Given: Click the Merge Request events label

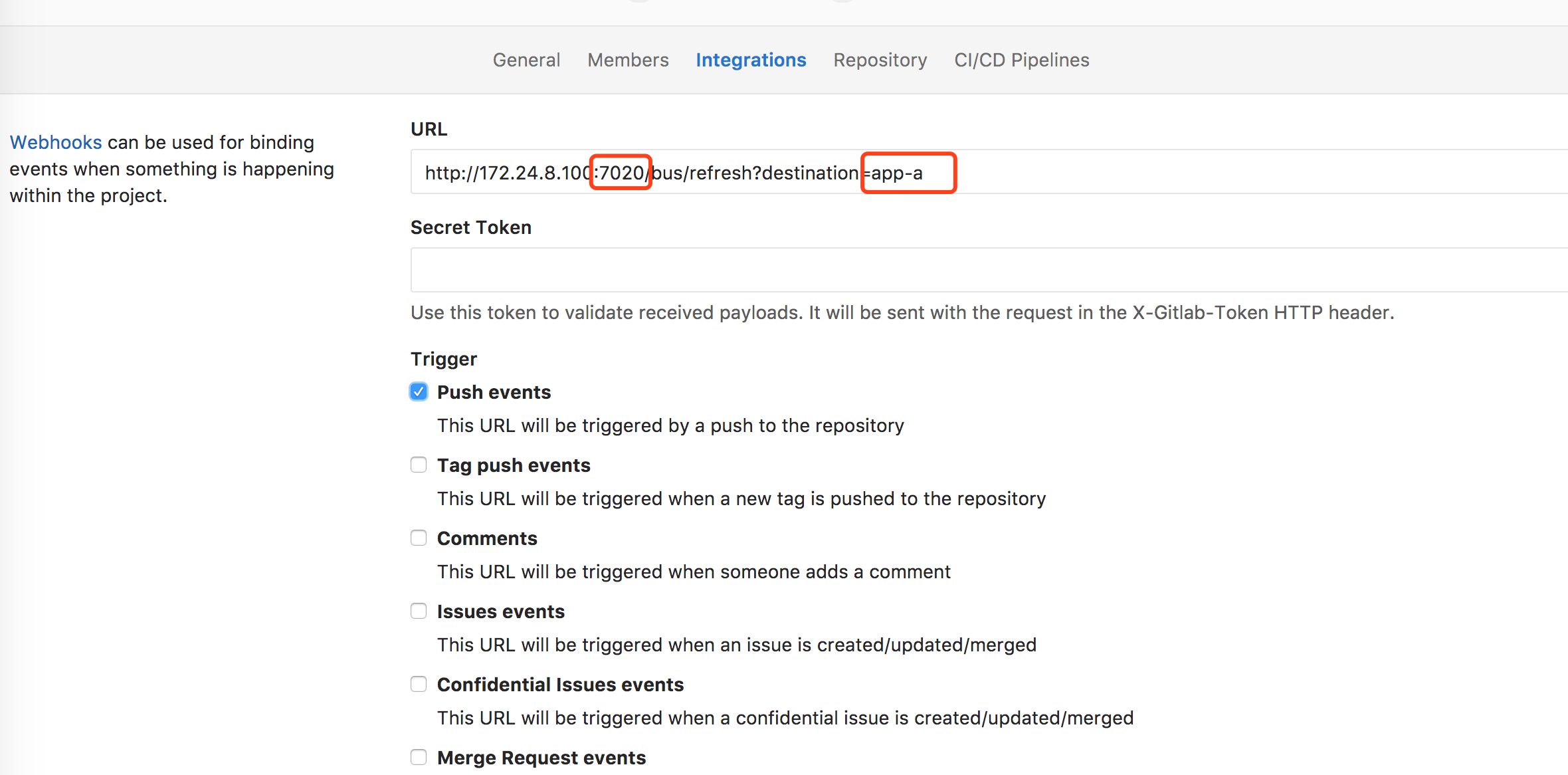Looking at the screenshot, I should [x=541, y=758].
